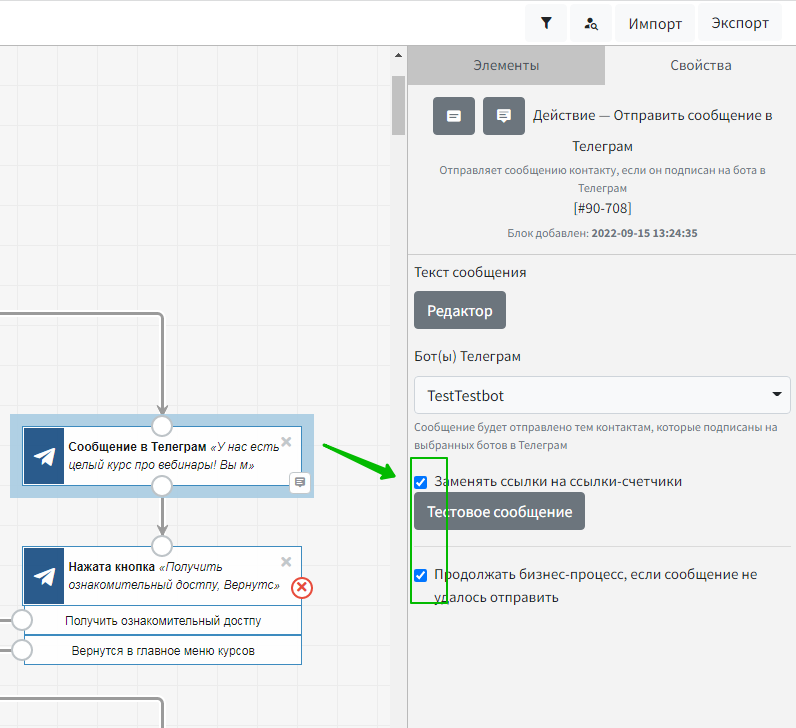Click the first gray note icon button
796x728 pixels.
(454, 116)
